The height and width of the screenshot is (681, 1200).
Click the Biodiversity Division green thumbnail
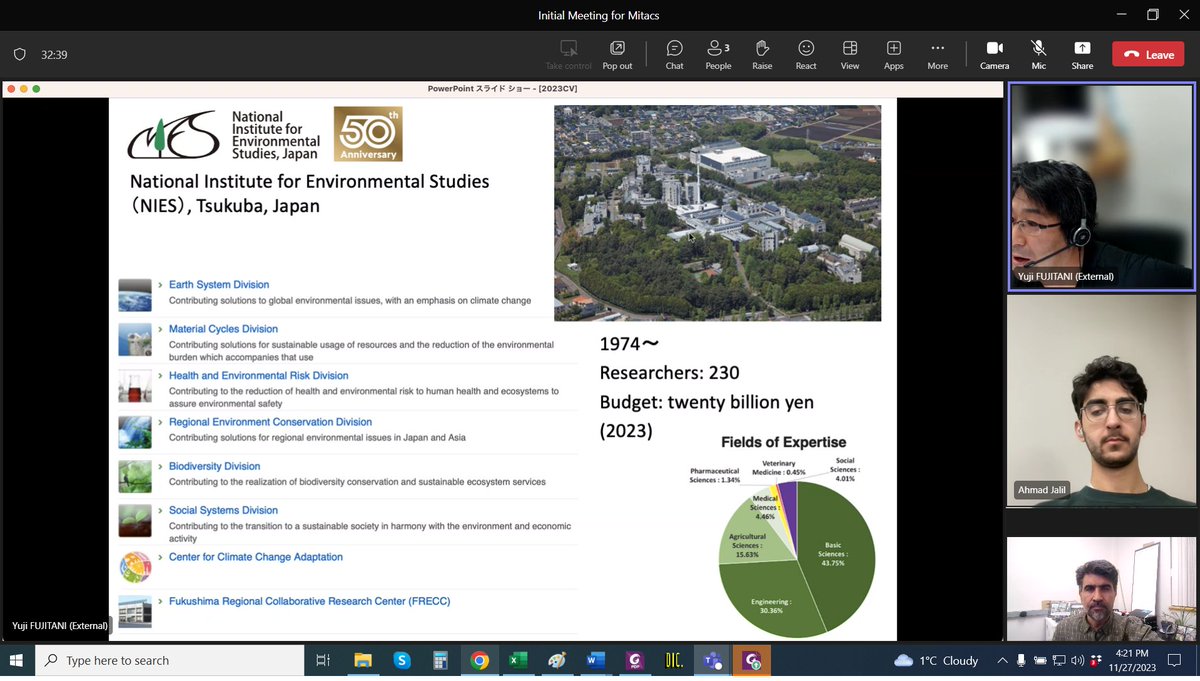click(135, 477)
